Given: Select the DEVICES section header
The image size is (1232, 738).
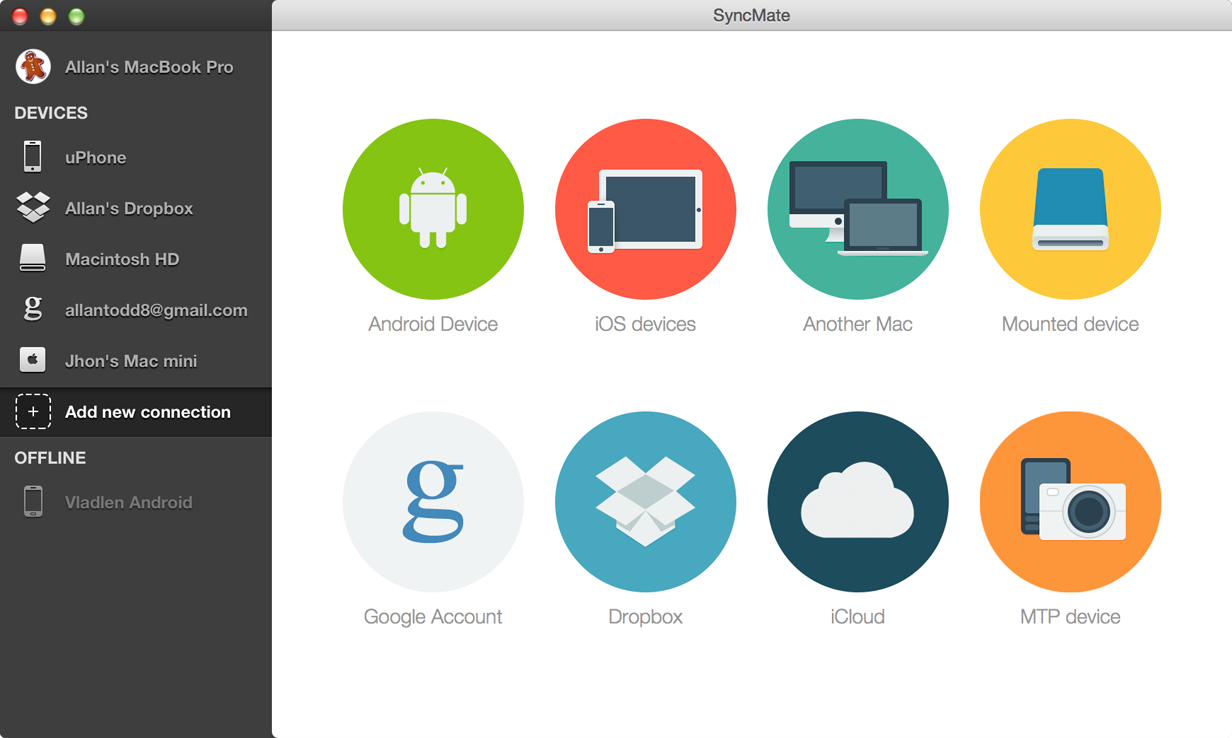Looking at the screenshot, I should pos(50,113).
